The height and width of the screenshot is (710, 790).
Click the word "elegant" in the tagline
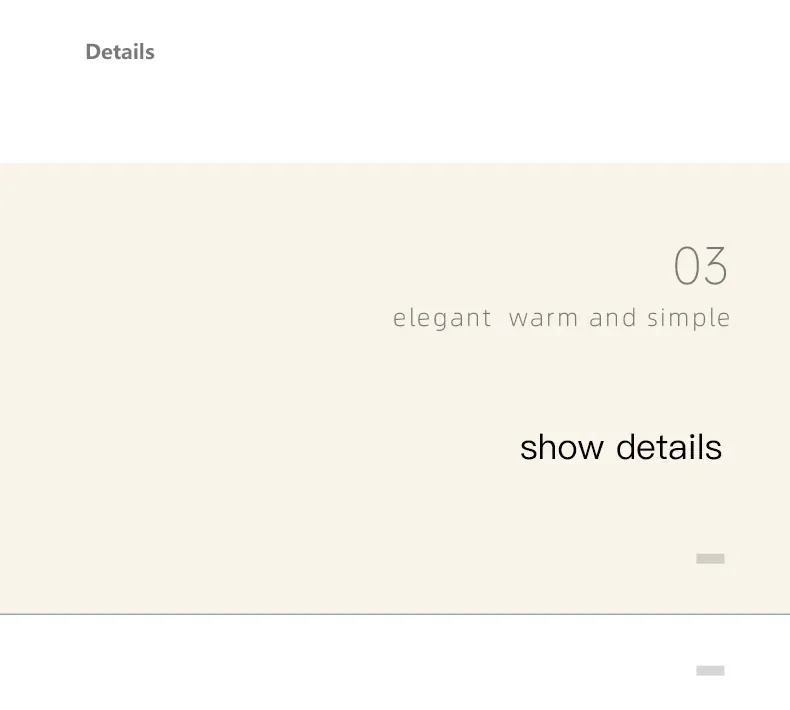(x=442, y=318)
